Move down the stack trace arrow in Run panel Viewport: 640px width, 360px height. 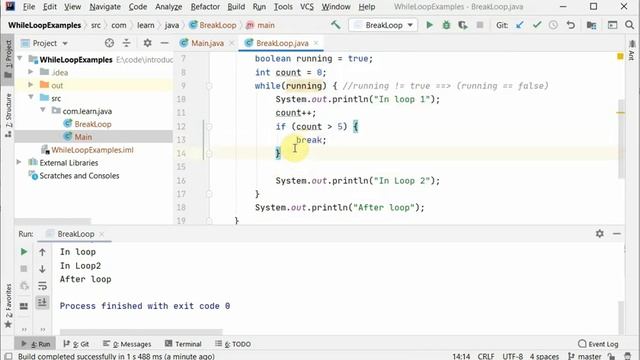tap(42, 269)
